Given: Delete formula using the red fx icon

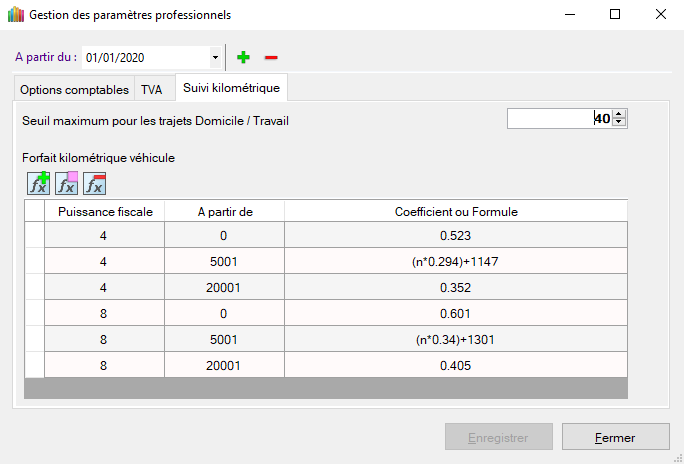Looking at the screenshot, I should click(x=95, y=183).
